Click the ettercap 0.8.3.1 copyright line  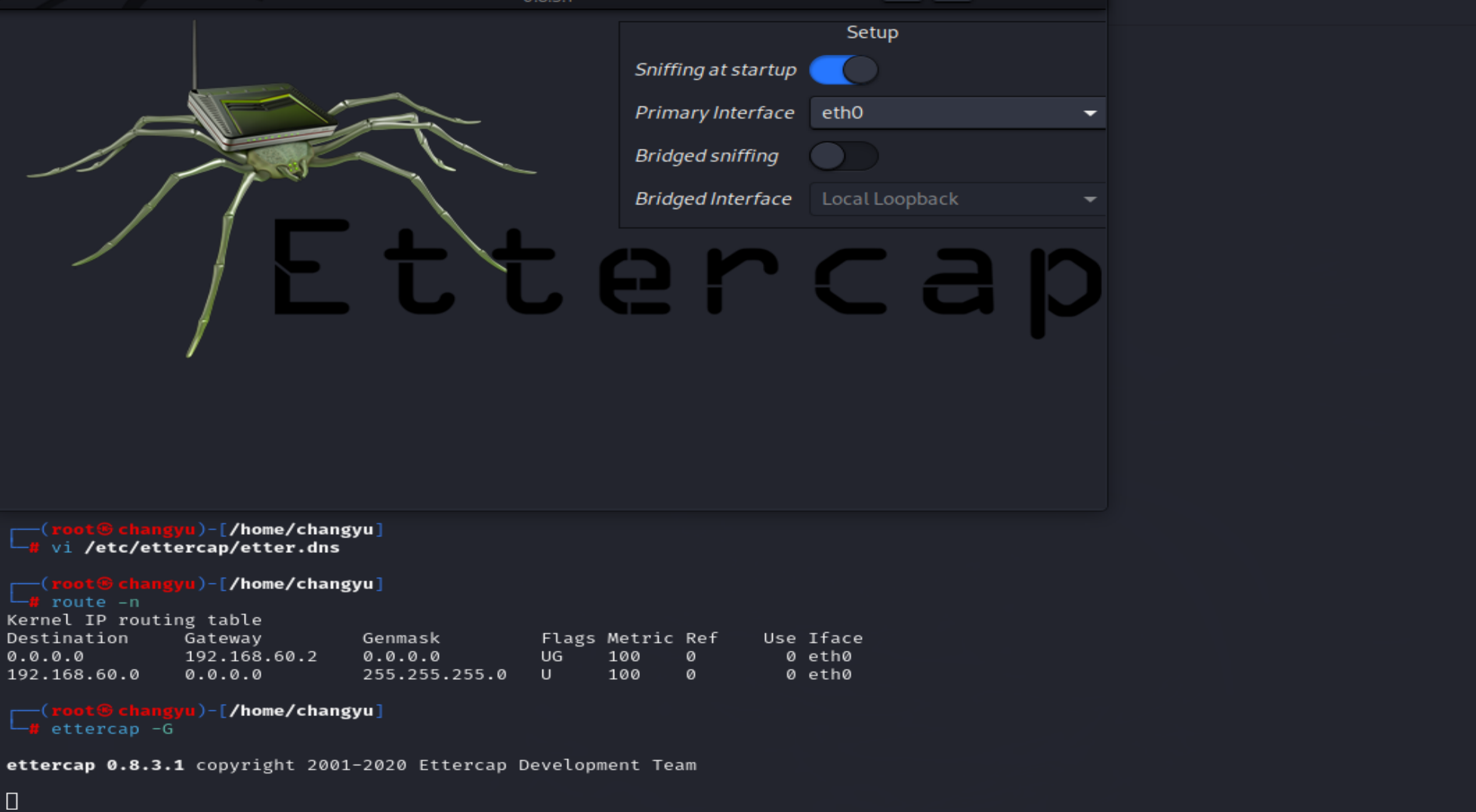coord(351,765)
